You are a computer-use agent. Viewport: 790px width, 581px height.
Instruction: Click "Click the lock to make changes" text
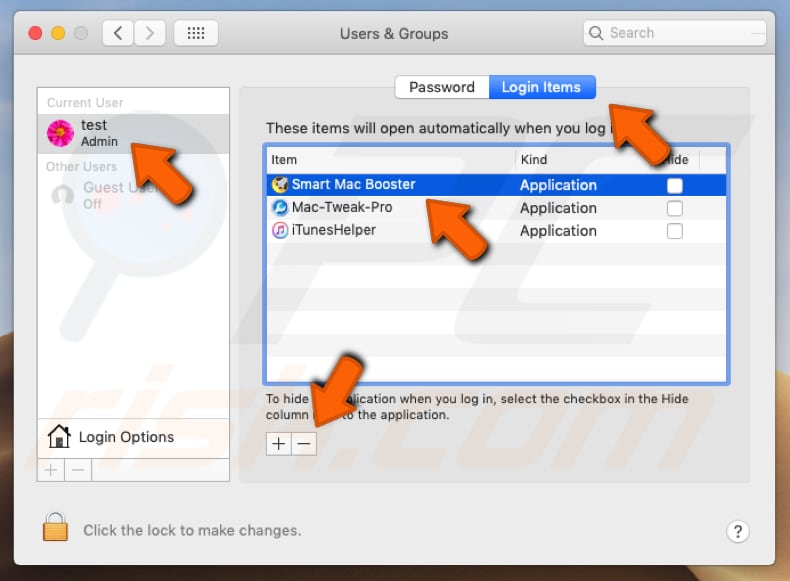click(192, 530)
